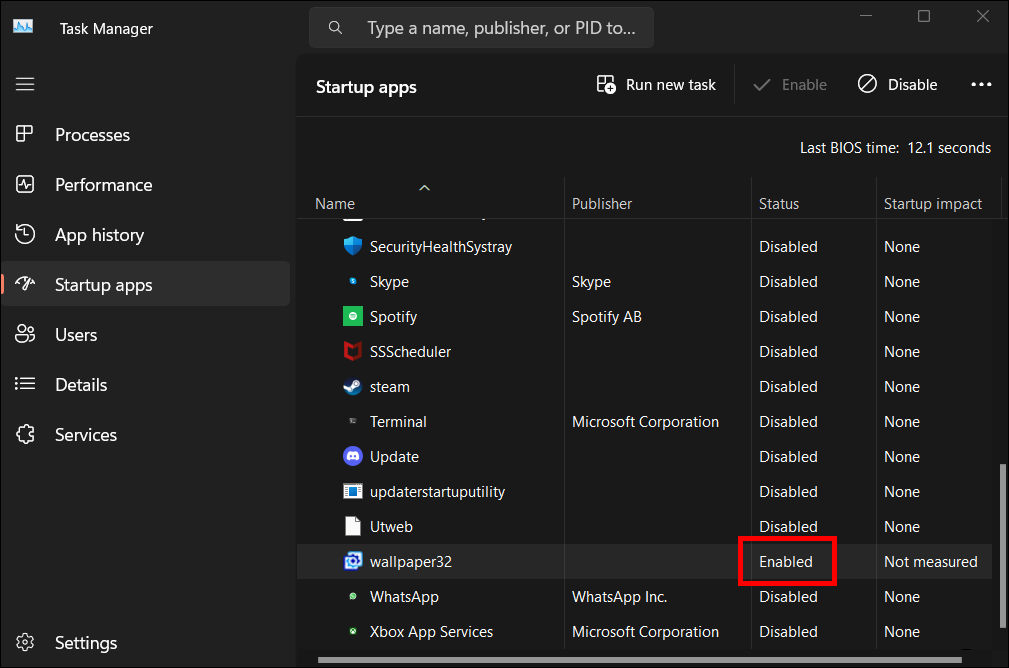Click the SecurityHealthSystray shield icon
Image resolution: width=1009 pixels, height=668 pixels.
coord(353,246)
